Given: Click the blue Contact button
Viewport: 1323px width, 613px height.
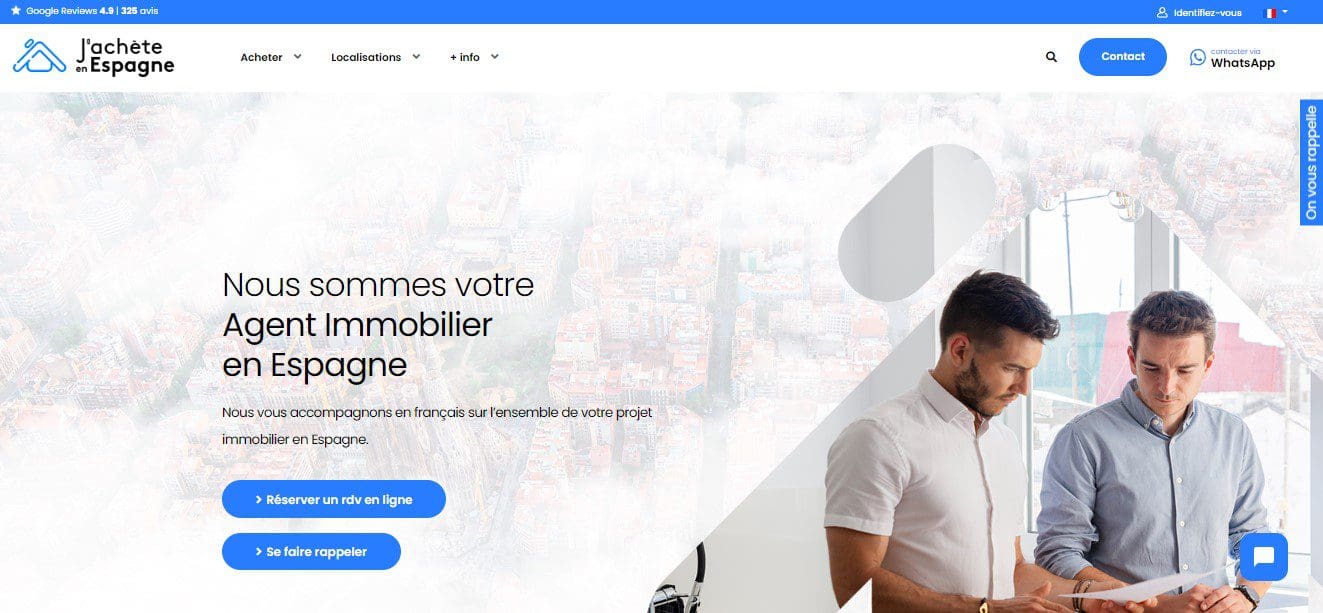Looking at the screenshot, I should point(1123,57).
